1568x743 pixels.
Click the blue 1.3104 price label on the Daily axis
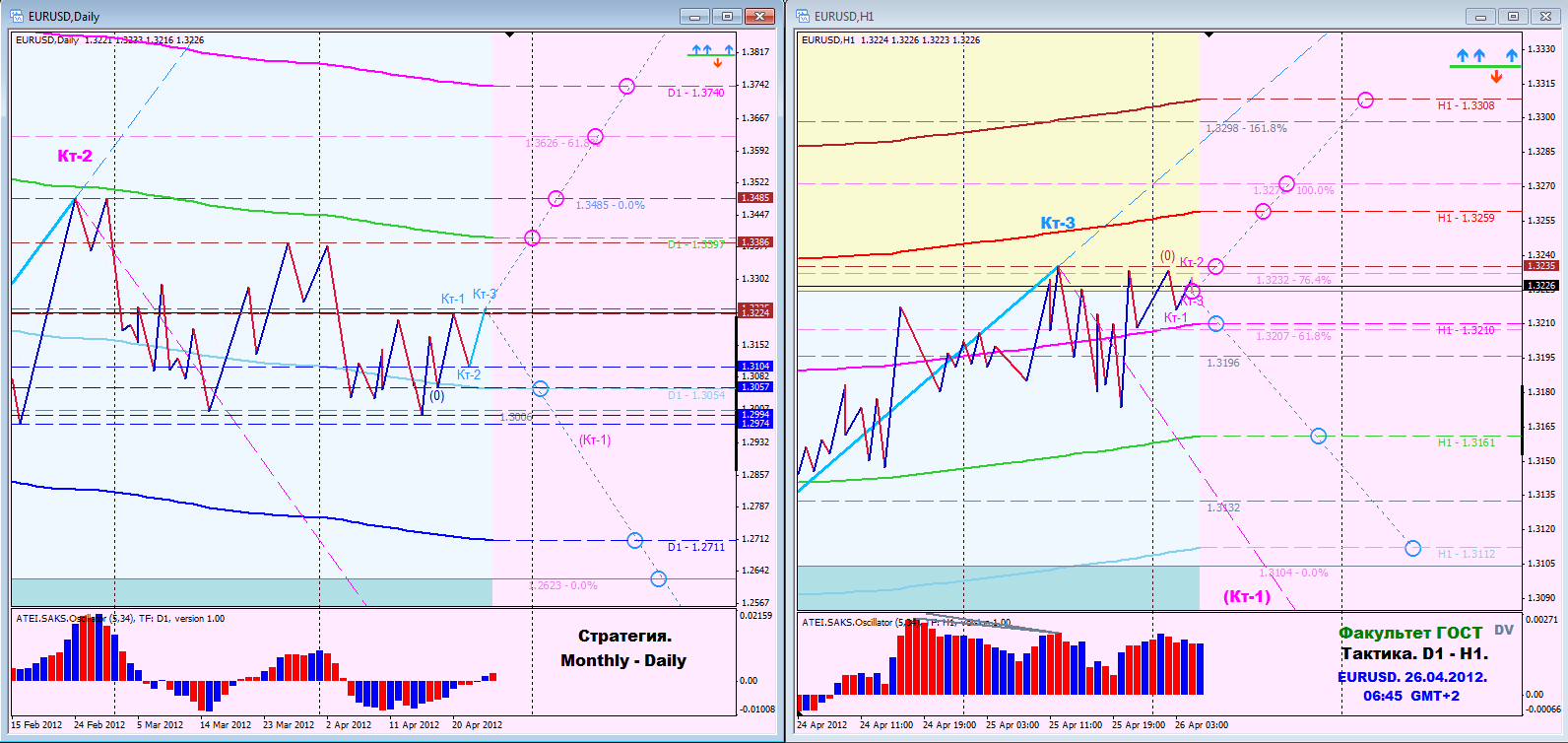pyautogui.click(x=755, y=367)
